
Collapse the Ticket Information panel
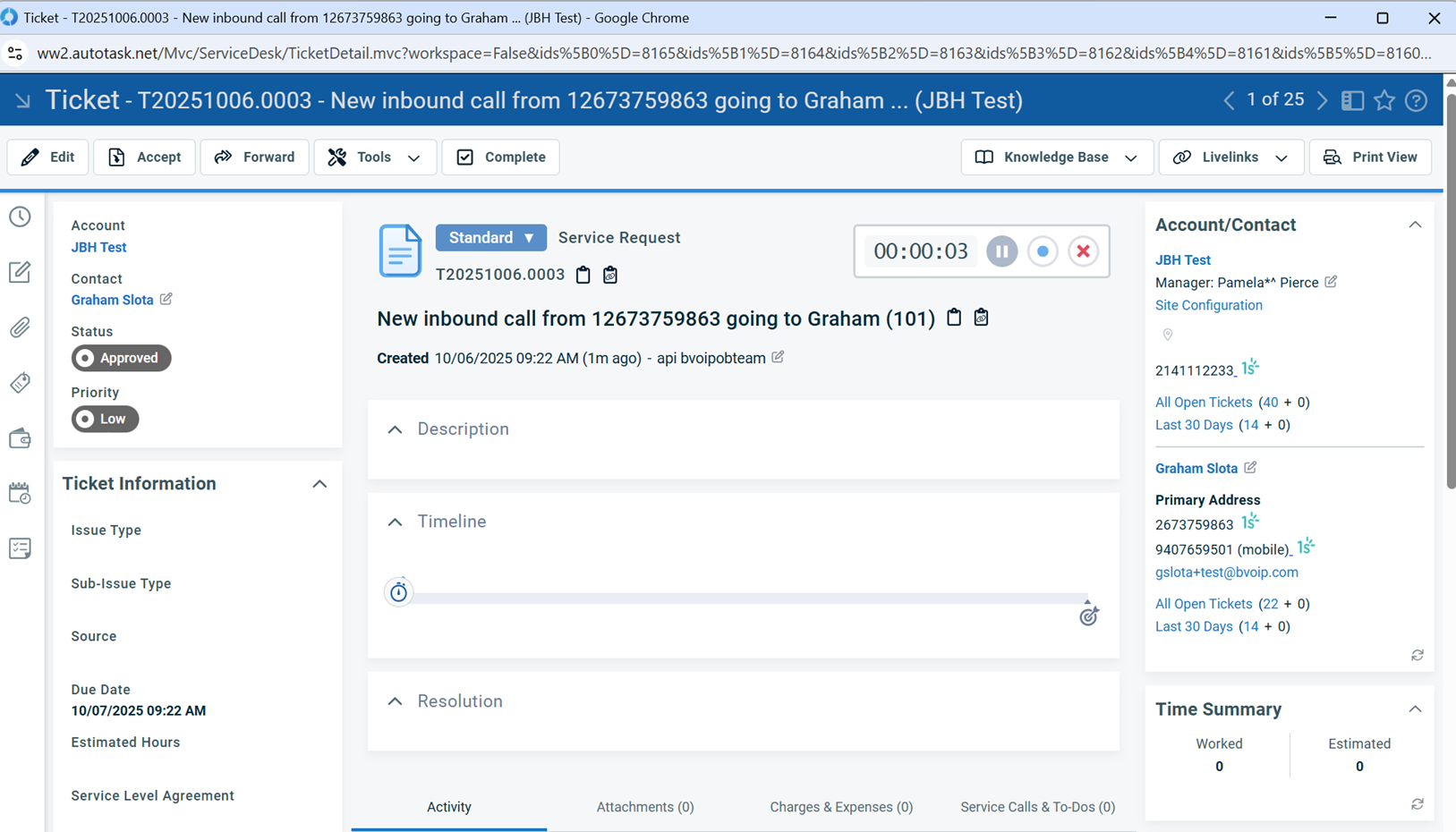pyautogui.click(x=319, y=484)
